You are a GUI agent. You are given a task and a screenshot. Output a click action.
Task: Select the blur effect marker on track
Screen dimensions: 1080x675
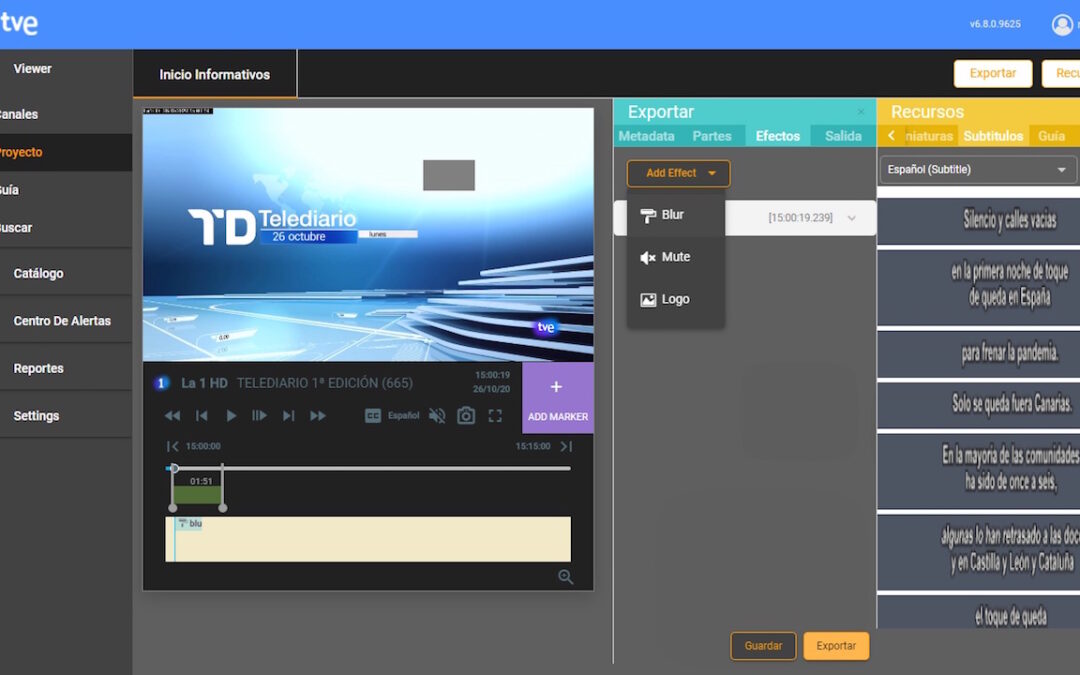click(x=189, y=523)
